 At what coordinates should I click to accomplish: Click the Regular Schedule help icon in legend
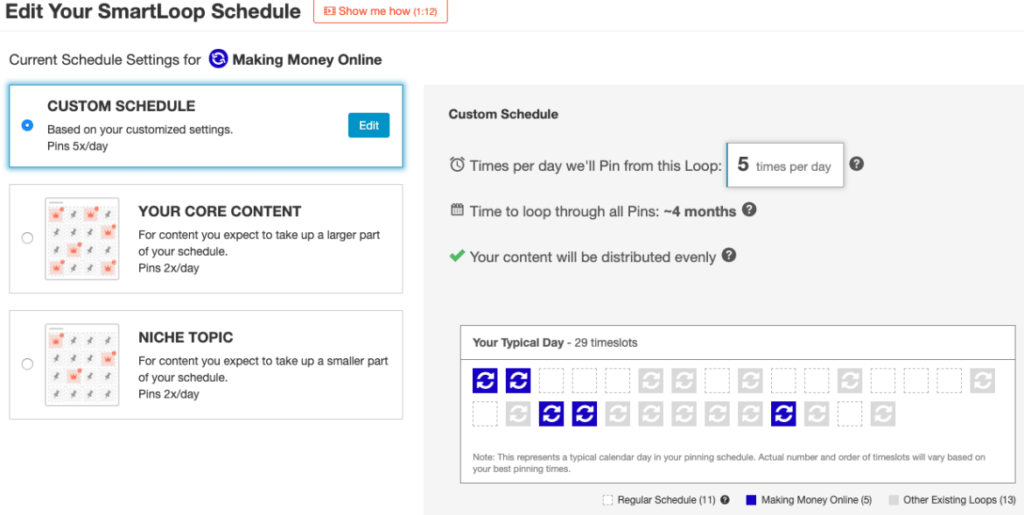tap(724, 500)
